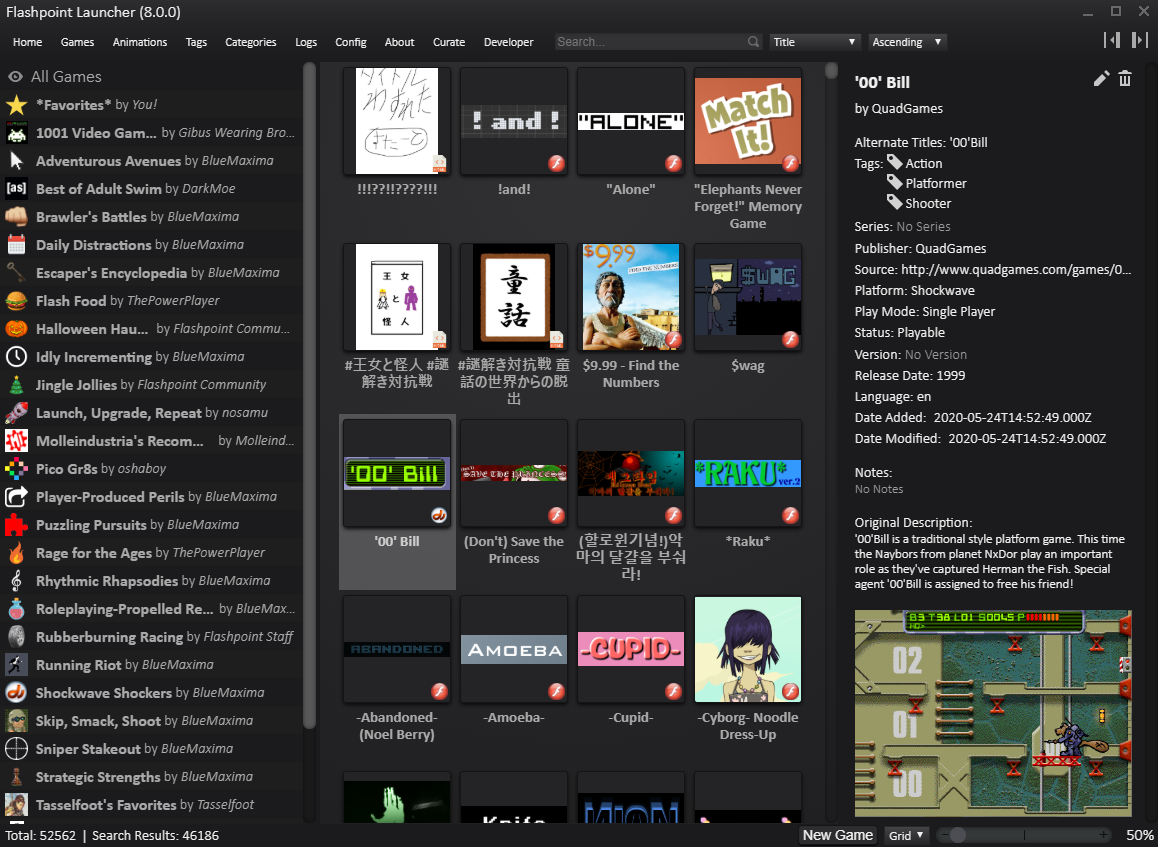
Task: Click the New Game button
Action: [838, 835]
